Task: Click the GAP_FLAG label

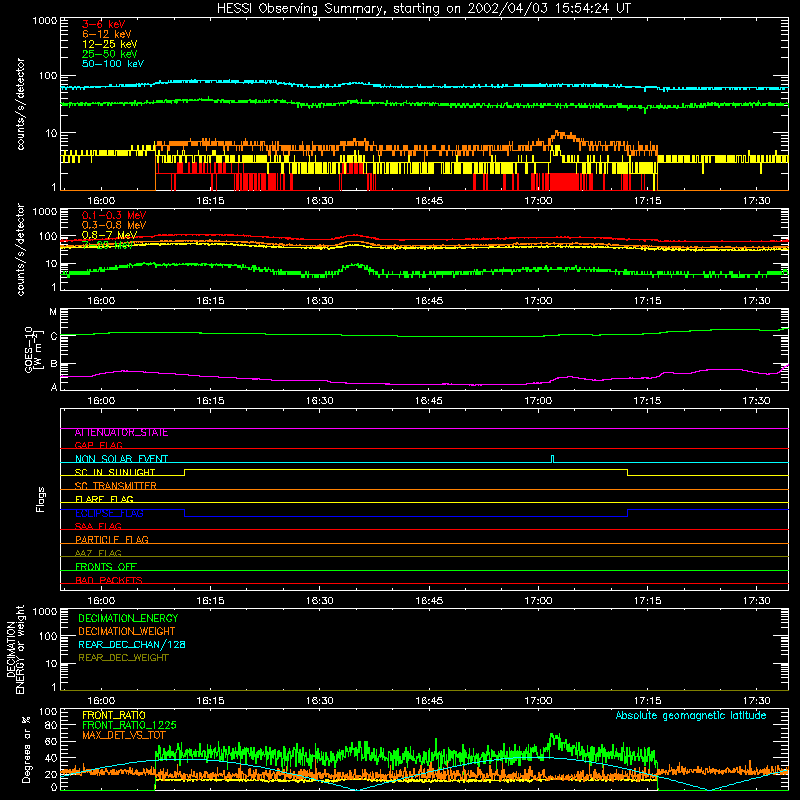Action: [98, 445]
